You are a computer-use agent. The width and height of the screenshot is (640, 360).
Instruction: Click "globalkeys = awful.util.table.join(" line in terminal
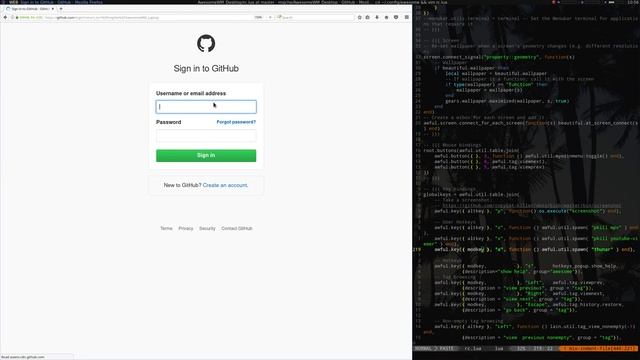click(x=471, y=195)
